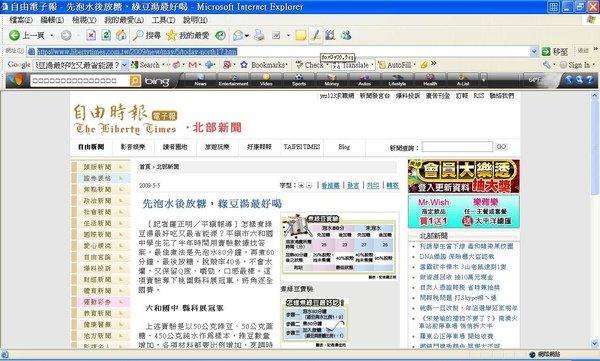Open the Bing bar Sports button
Image resolution: width=600 pixels, height=361 pixels.
pos(299,80)
